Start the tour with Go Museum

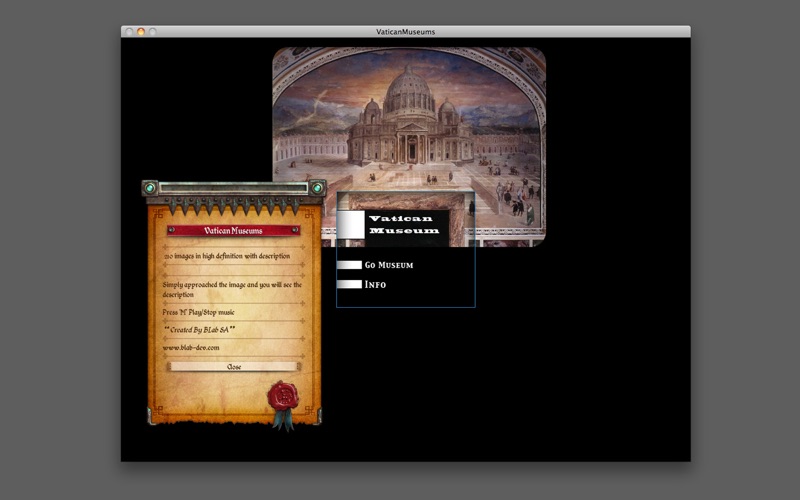coord(389,265)
